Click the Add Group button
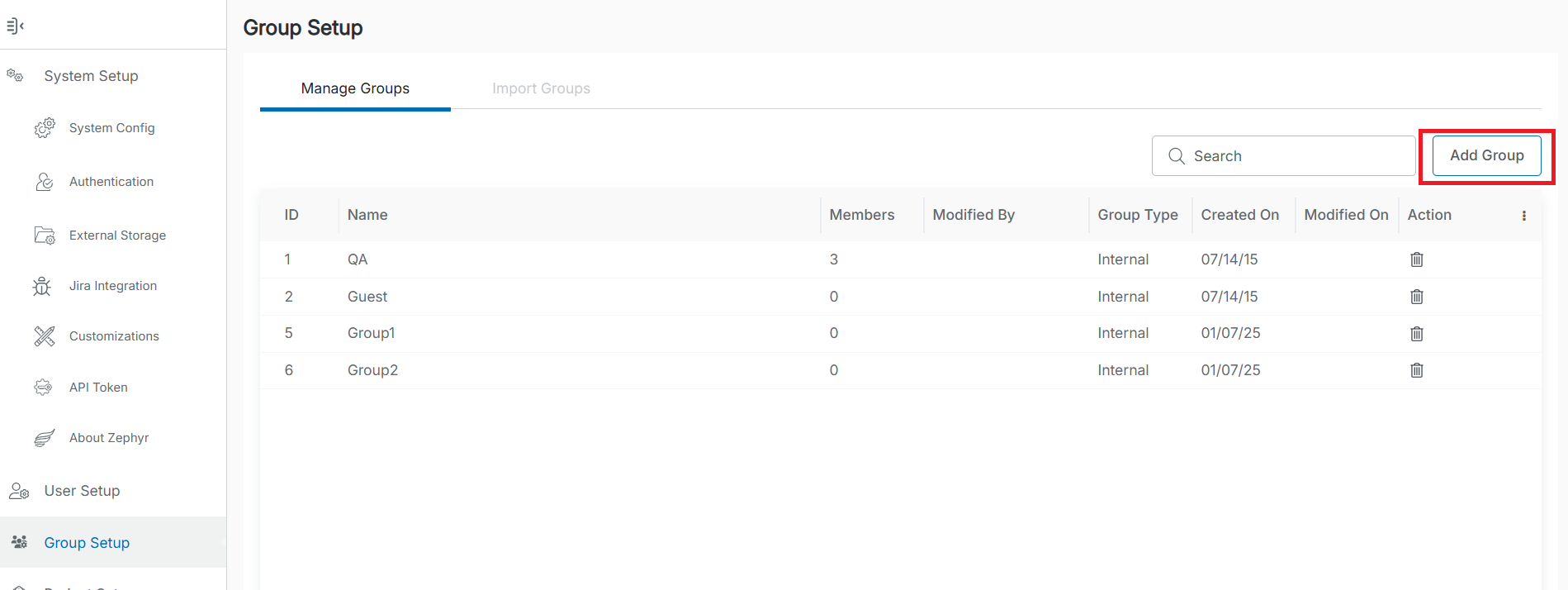Image resolution: width=1568 pixels, height=590 pixels. tap(1486, 155)
